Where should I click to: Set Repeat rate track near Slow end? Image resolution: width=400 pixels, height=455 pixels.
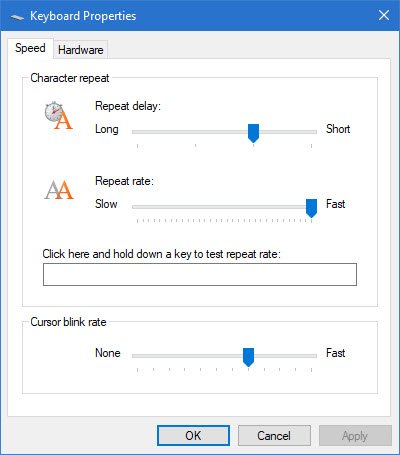tap(137, 207)
